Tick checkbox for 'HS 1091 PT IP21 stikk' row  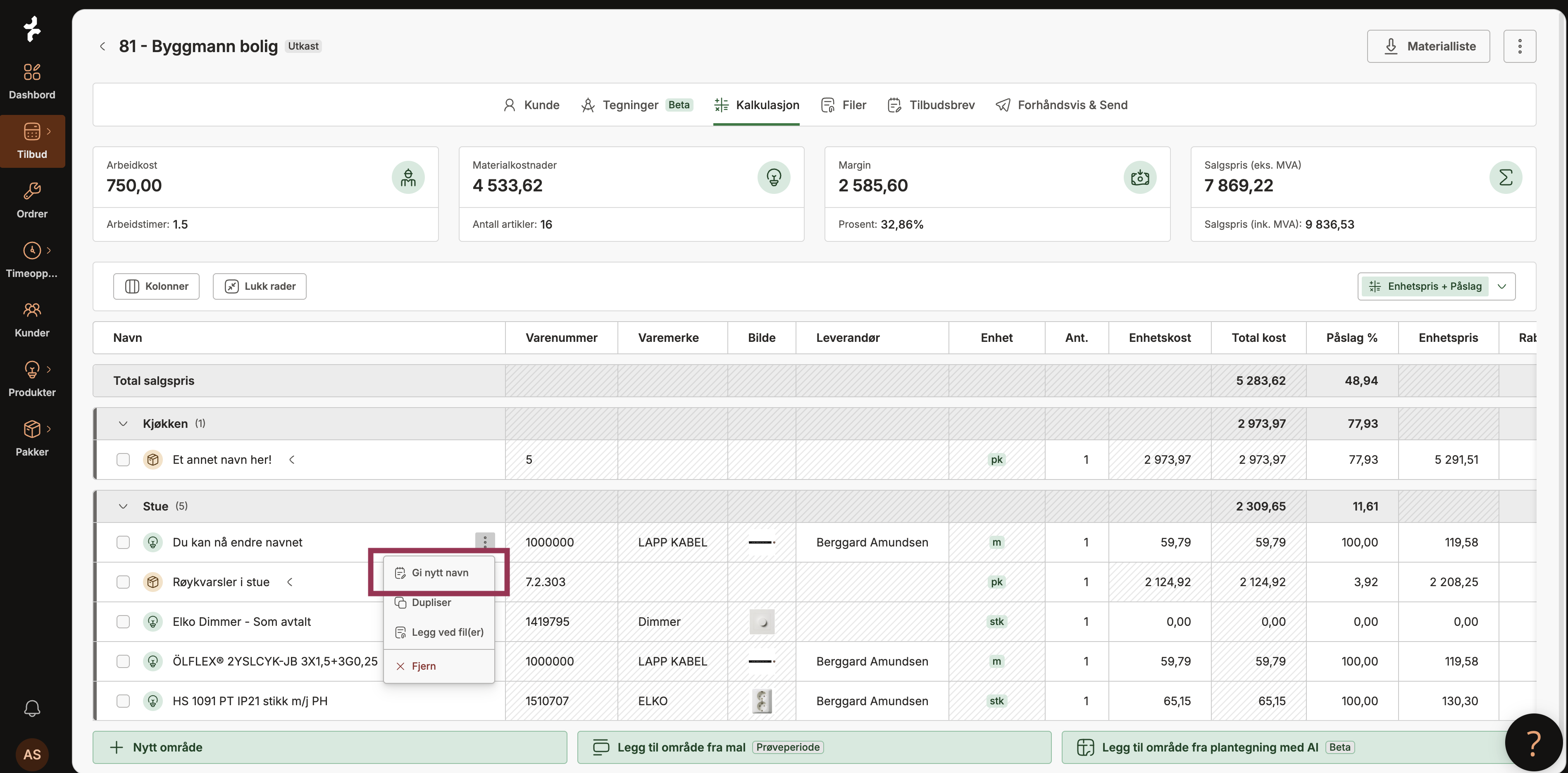(123, 701)
